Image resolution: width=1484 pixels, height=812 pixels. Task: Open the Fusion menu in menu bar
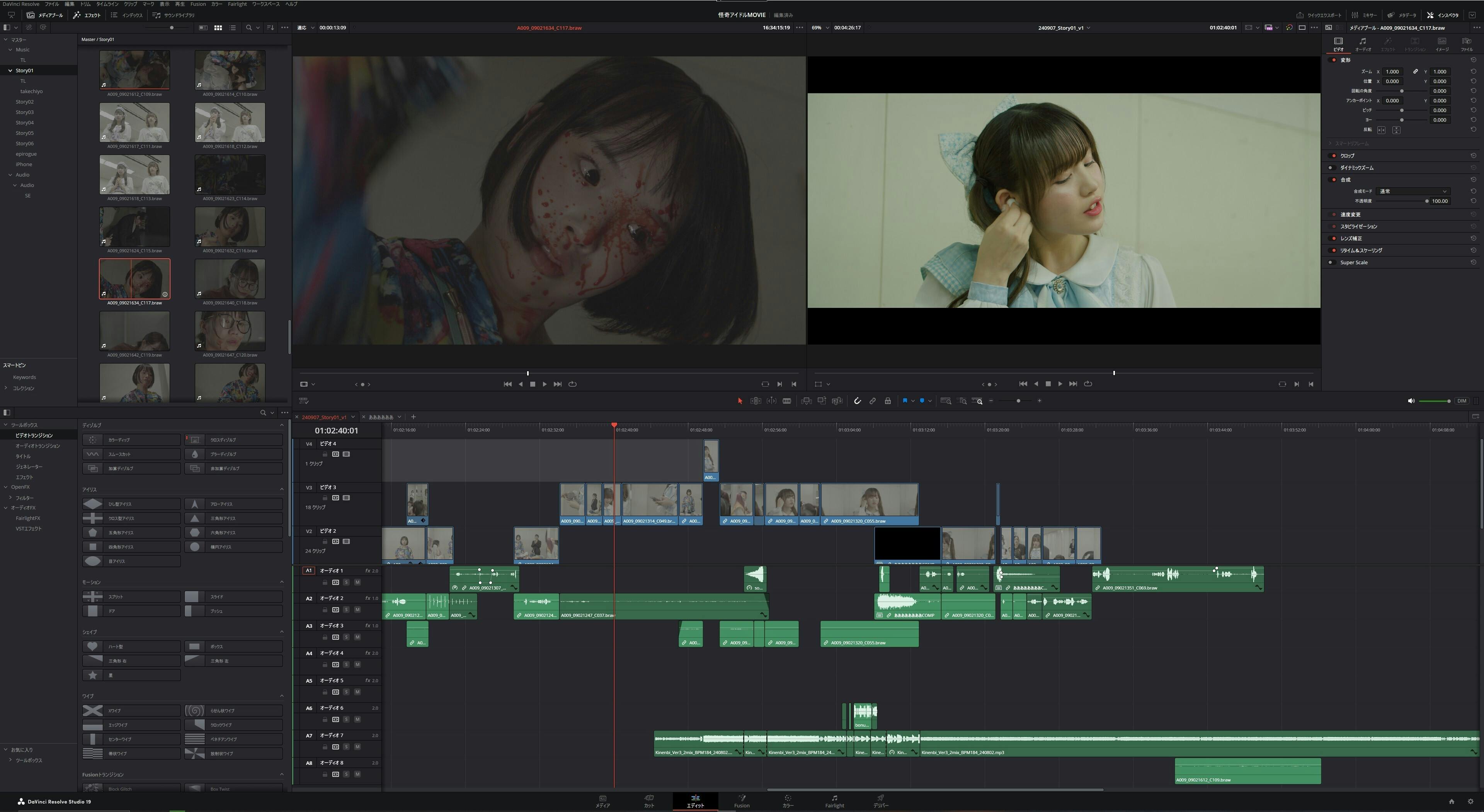click(x=197, y=4)
